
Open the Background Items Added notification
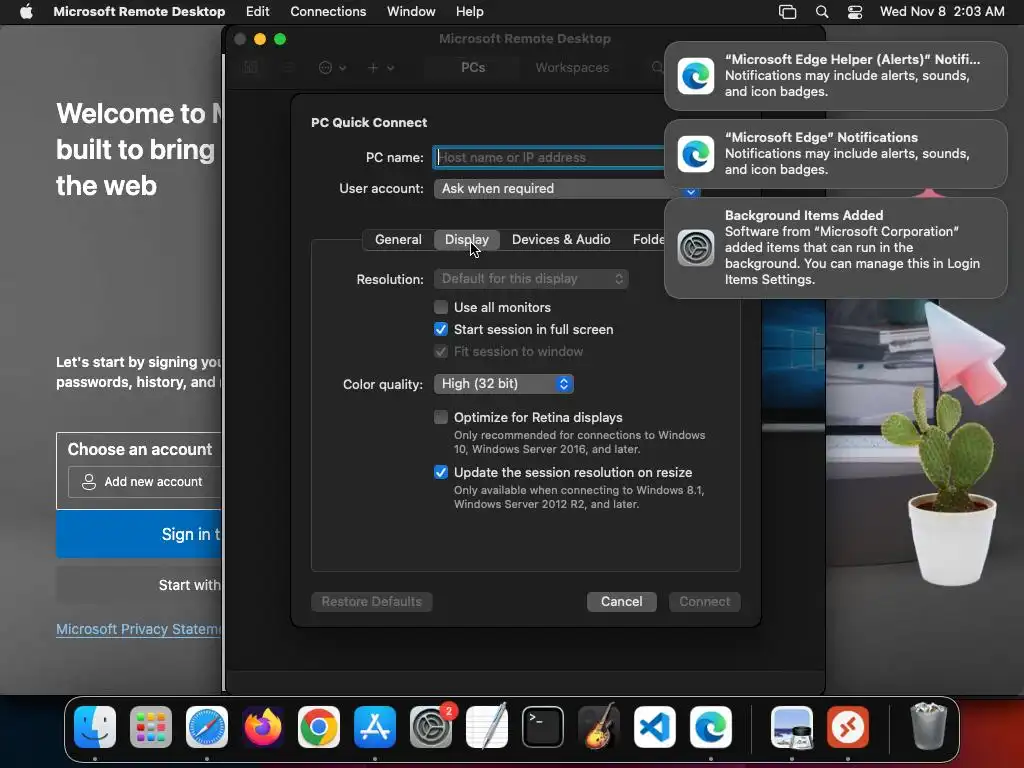pos(836,248)
